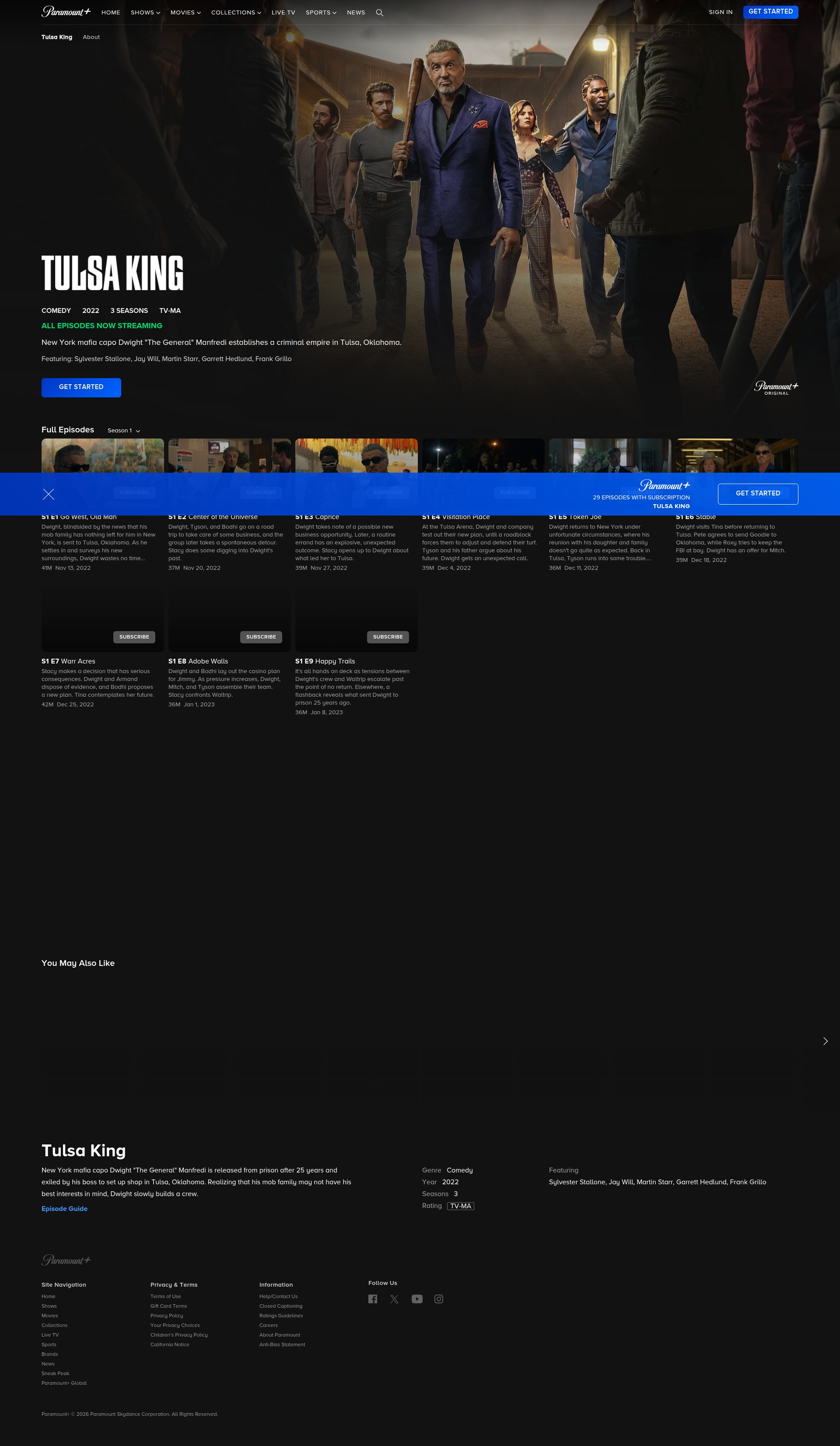The image size is (840, 1446).
Task: Open Live TV in top navigation
Action: pos(283,13)
